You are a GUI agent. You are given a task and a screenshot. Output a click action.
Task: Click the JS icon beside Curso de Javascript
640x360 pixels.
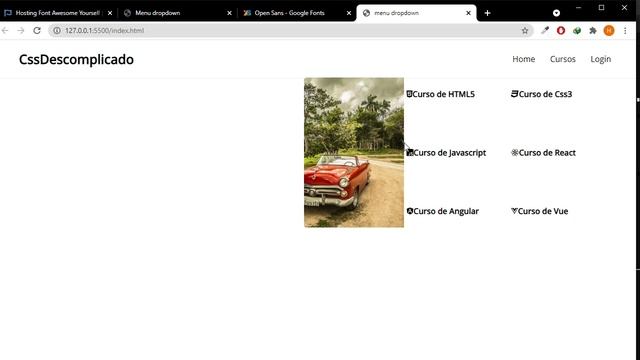410,153
